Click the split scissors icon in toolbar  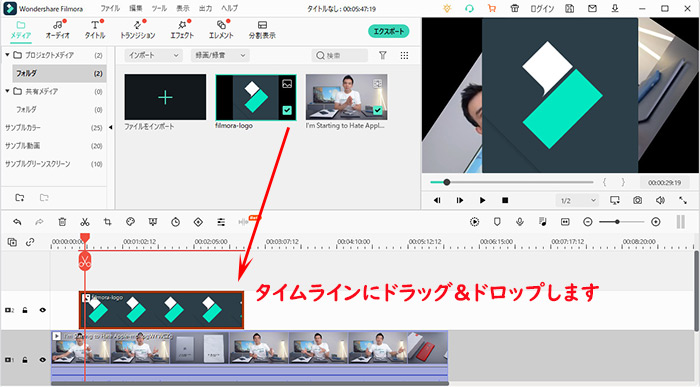[x=85, y=222]
